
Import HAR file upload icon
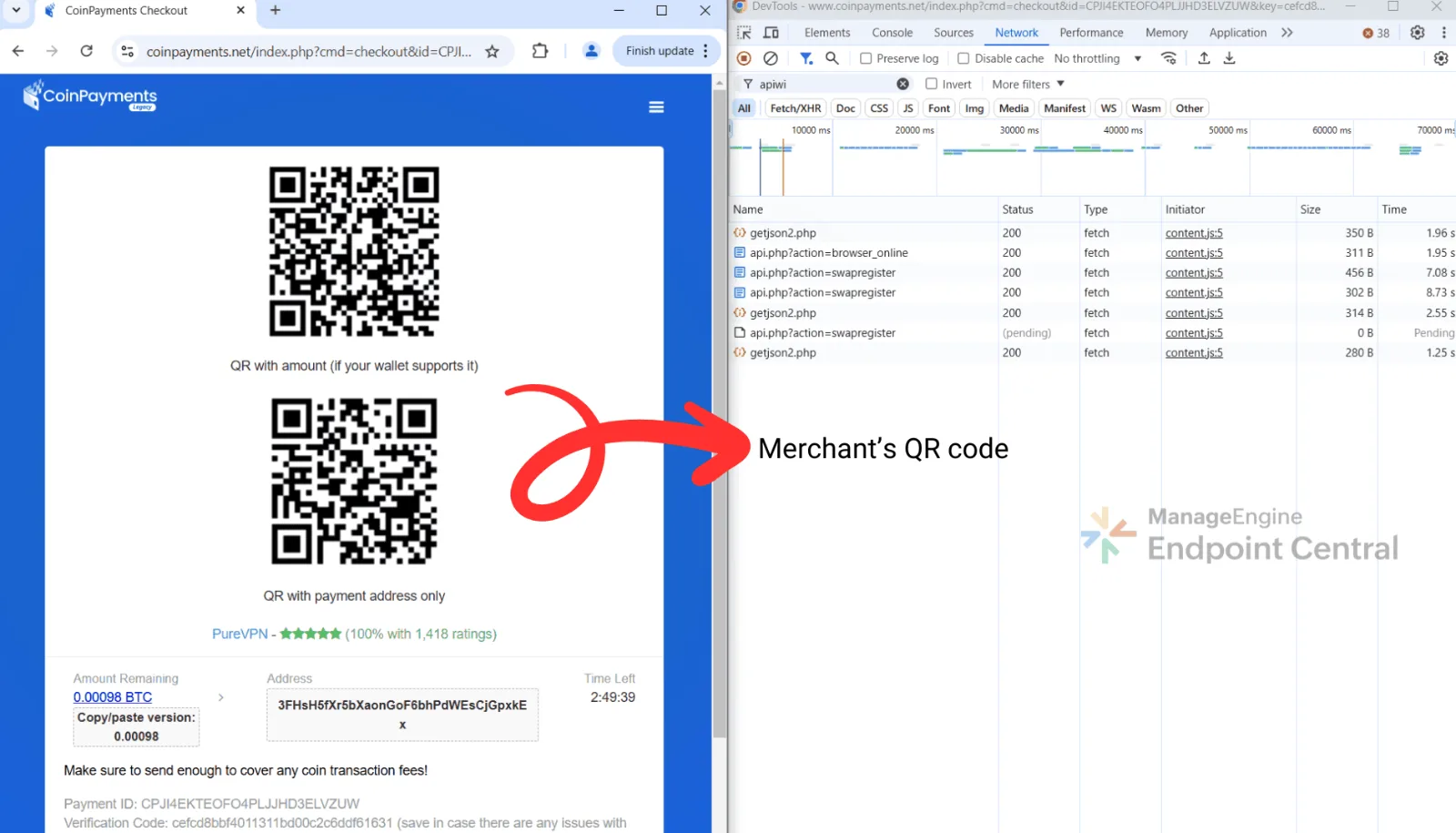click(x=1204, y=58)
